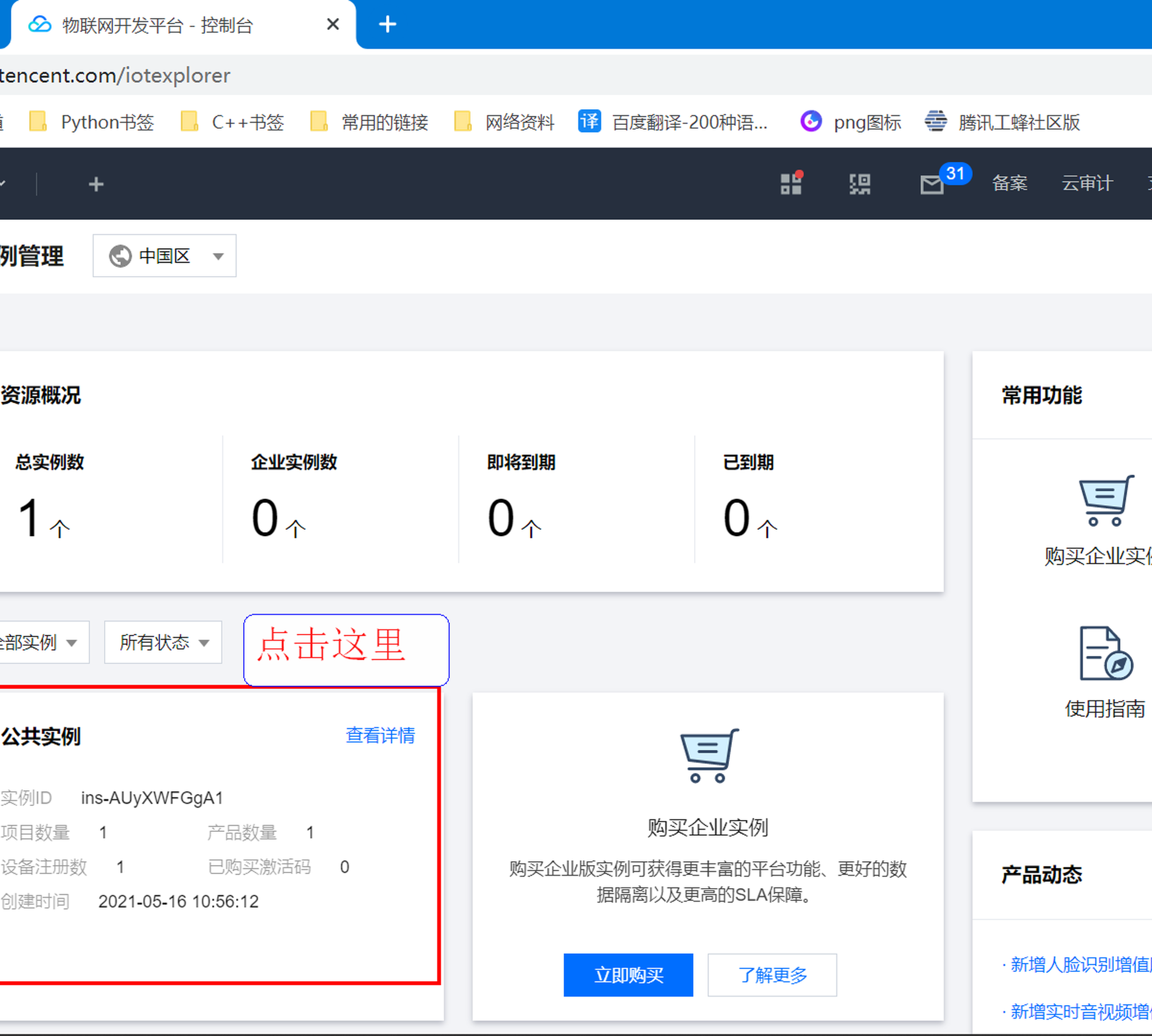Click the 了解更多 button
1152x1036 pixels.
(x=772, y=975)
